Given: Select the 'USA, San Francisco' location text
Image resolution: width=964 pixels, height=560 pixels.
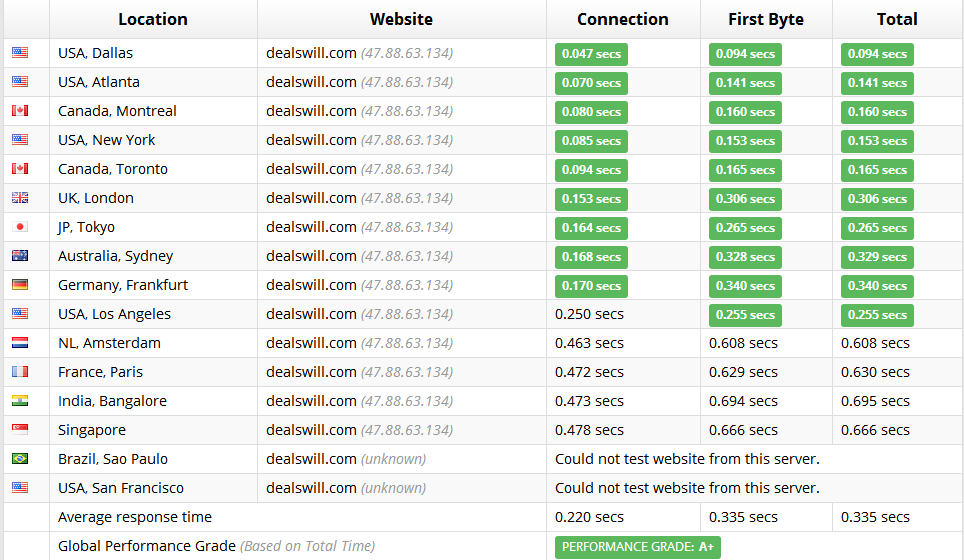Looking at the screenshot, I should tap(121, 488).
